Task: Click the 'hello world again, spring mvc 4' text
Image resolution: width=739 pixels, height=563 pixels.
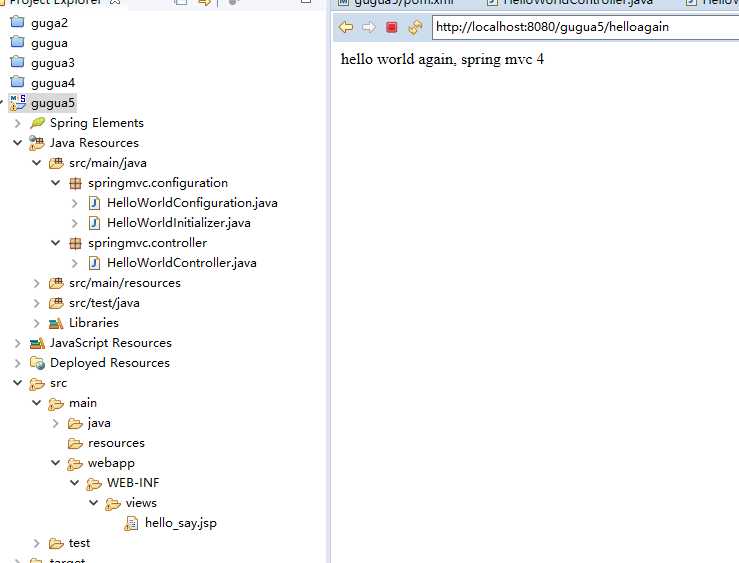Action: pos(442,59)
